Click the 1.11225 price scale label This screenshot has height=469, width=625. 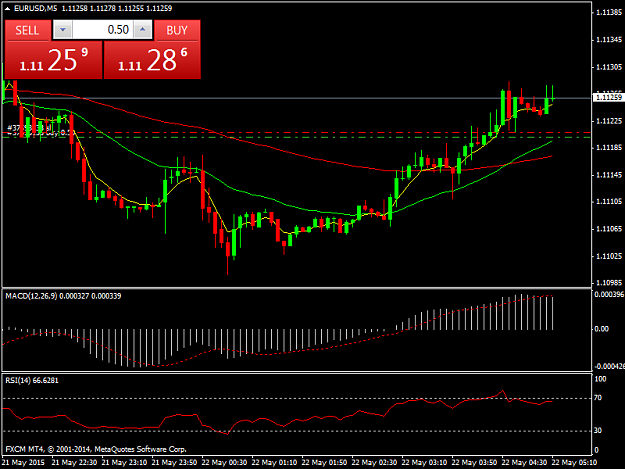tap(609, 121)
